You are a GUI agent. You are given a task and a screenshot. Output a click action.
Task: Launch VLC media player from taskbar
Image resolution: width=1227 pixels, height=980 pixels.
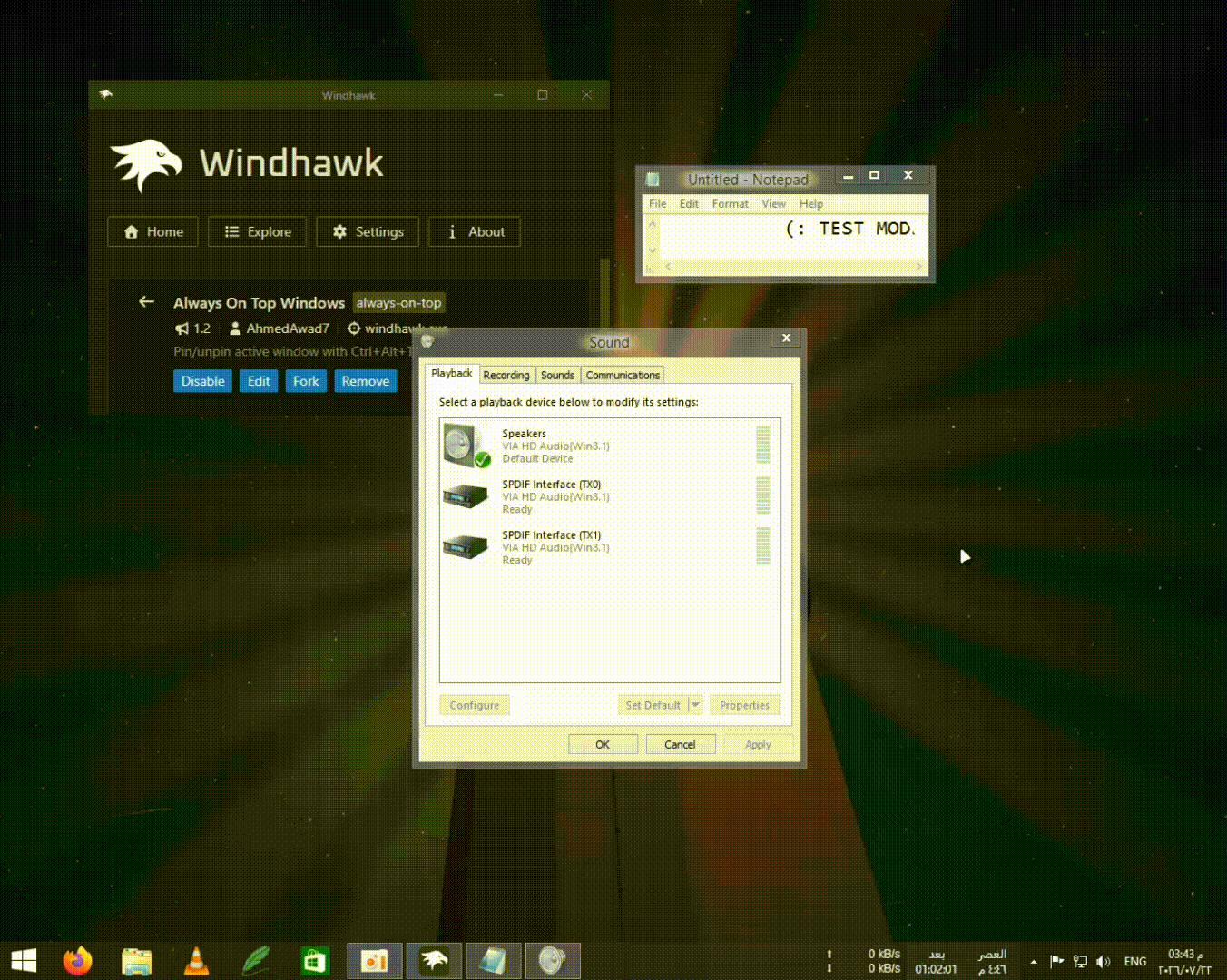click(196, 961)
